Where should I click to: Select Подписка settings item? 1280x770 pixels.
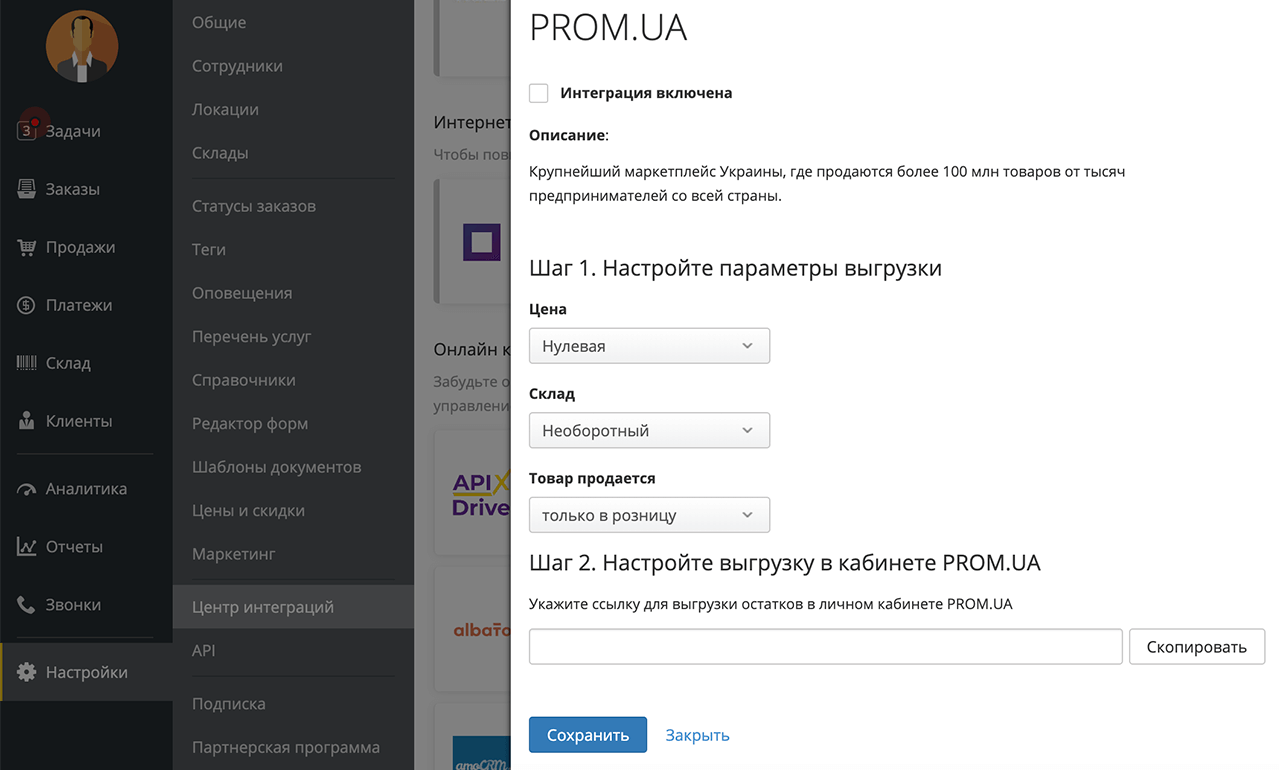pos(229,704)
